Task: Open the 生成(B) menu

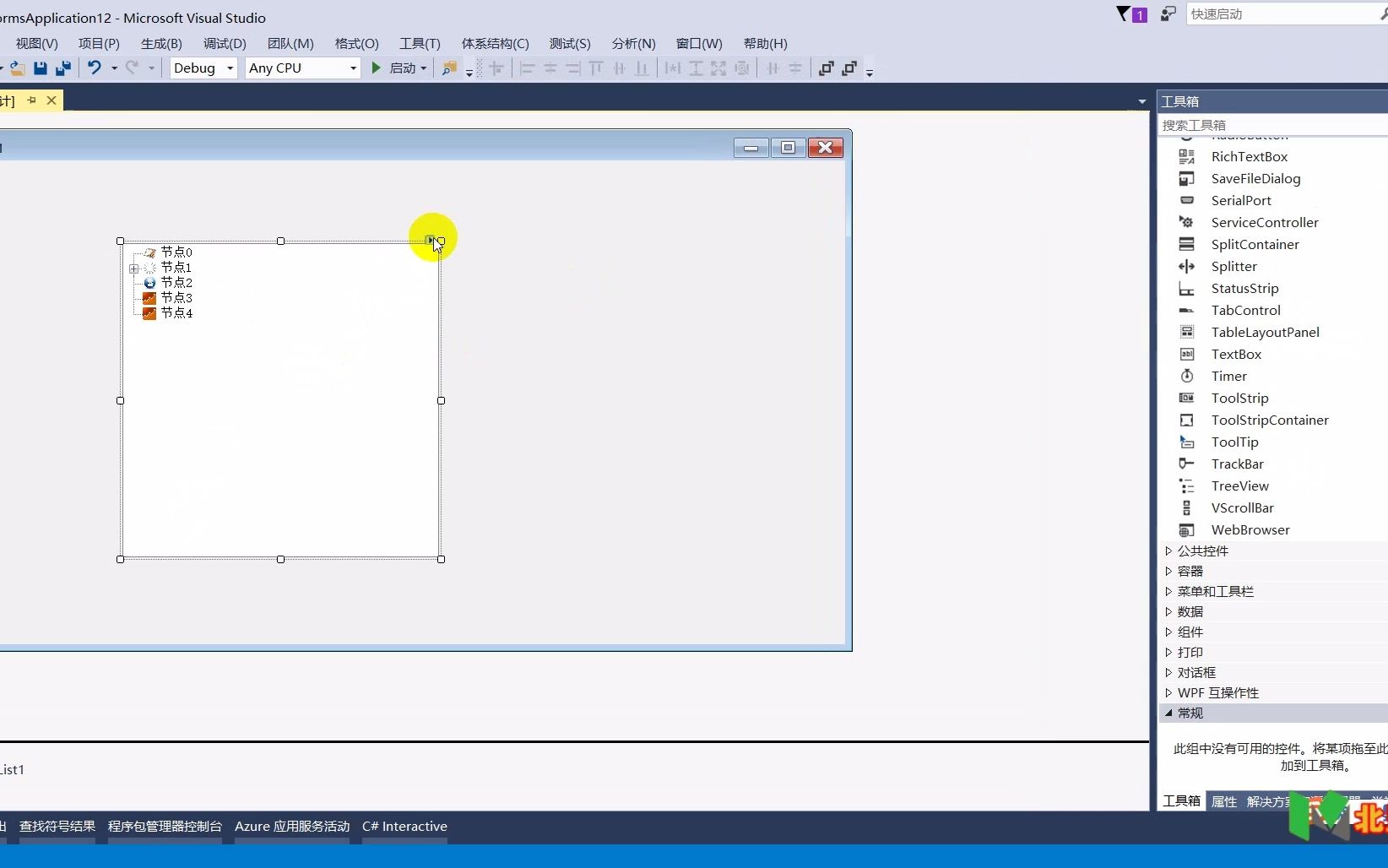Action: coord(161,43)
